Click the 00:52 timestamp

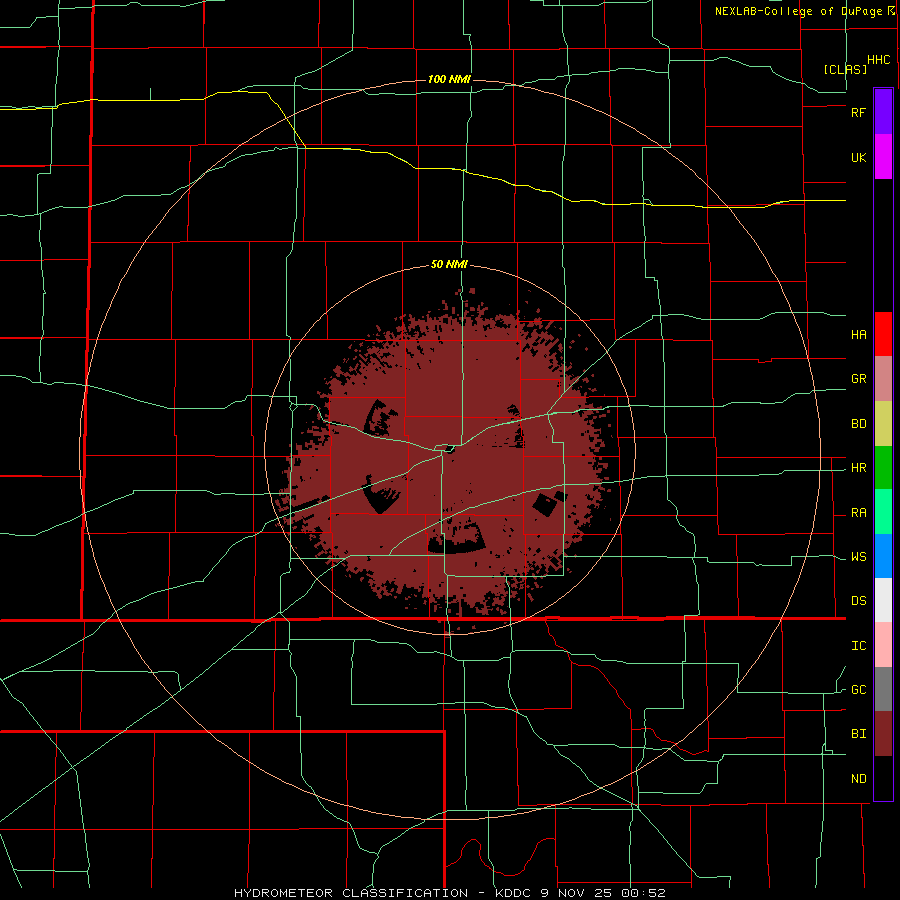click(x=643, y=893)
